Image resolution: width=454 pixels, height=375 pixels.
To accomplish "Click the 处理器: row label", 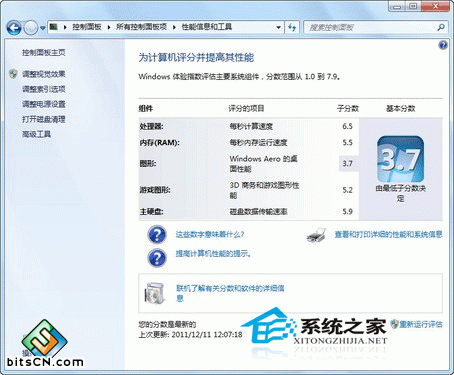I will pos(151,126).
